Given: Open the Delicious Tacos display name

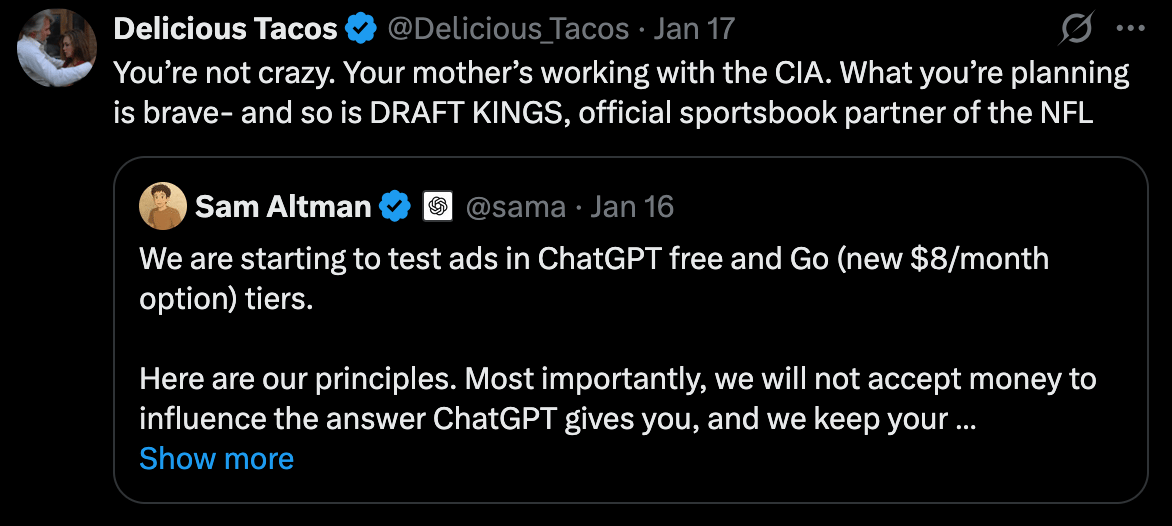Looking at the screenshot, I should pyautogui.click(x=225, y=30).
